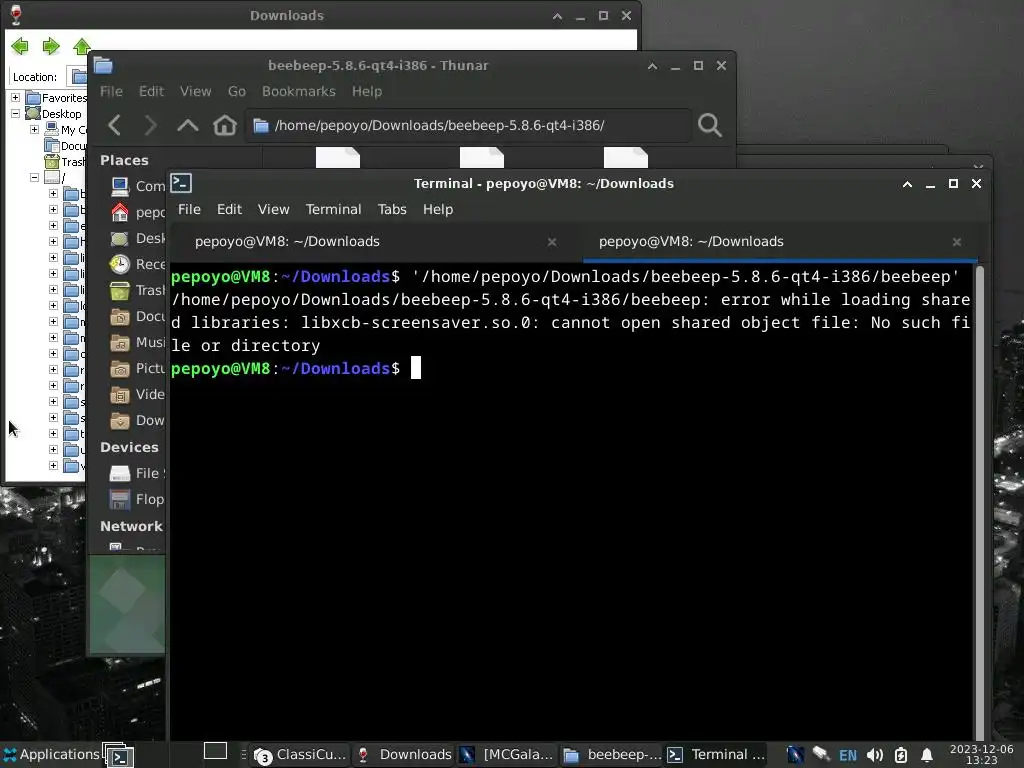Click the folder icon in Thunar title bar
Viewport: 1024px width, 768px height.
tap(103, 65)
